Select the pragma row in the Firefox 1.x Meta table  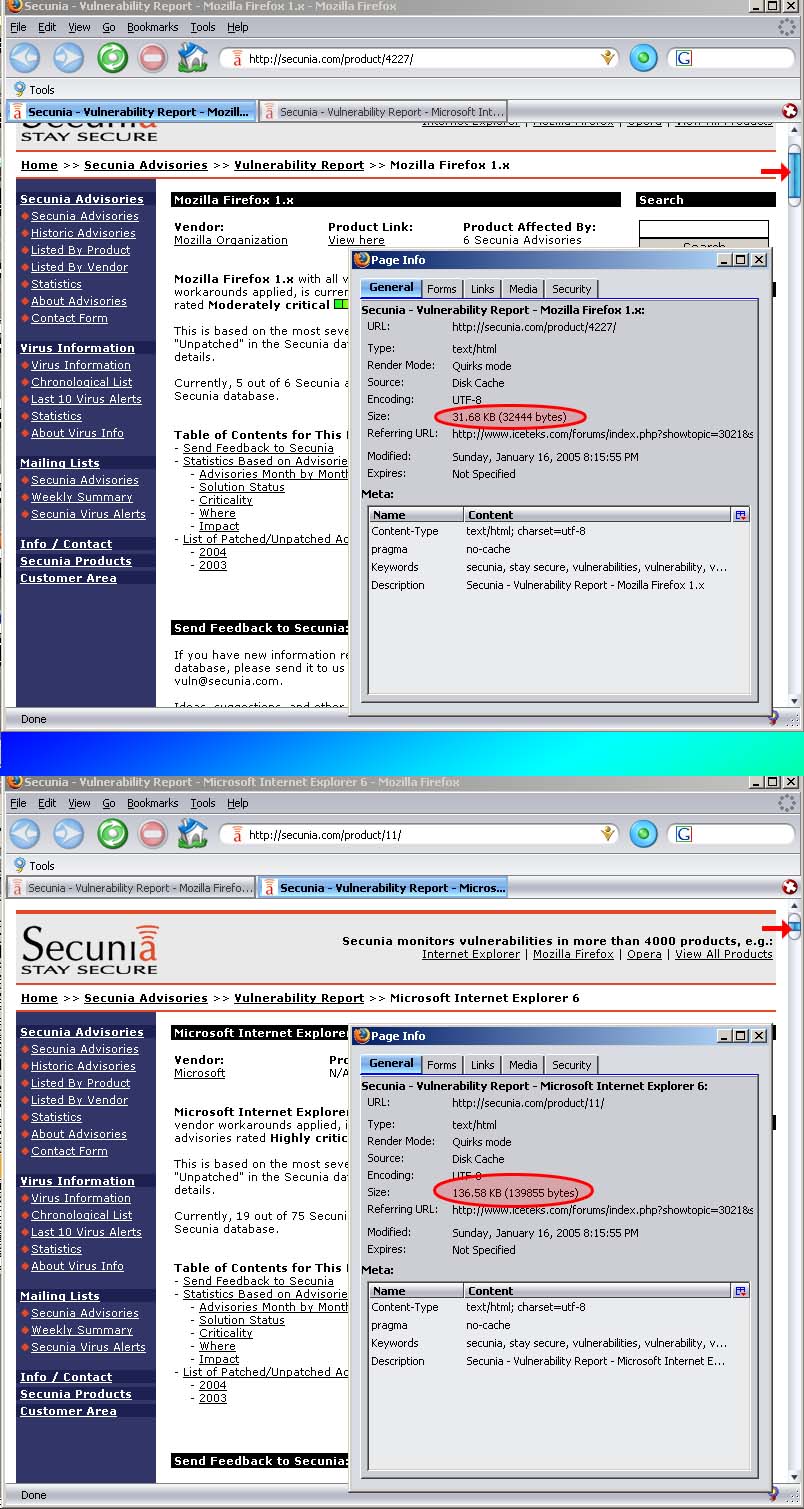(x=558, y=549)
